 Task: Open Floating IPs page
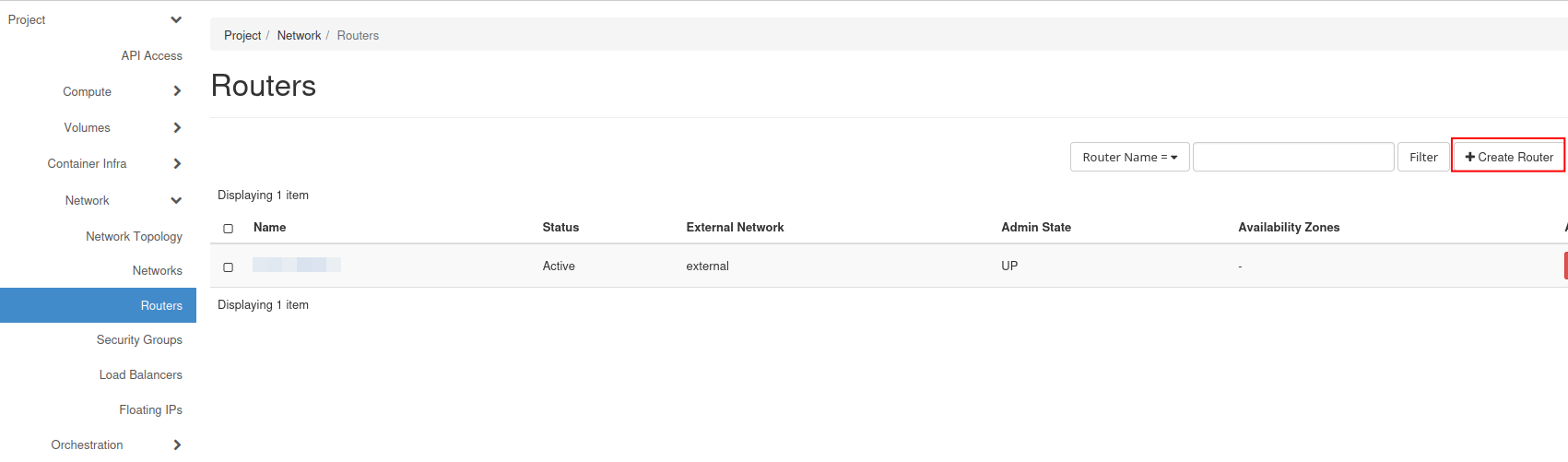(150, 409)
